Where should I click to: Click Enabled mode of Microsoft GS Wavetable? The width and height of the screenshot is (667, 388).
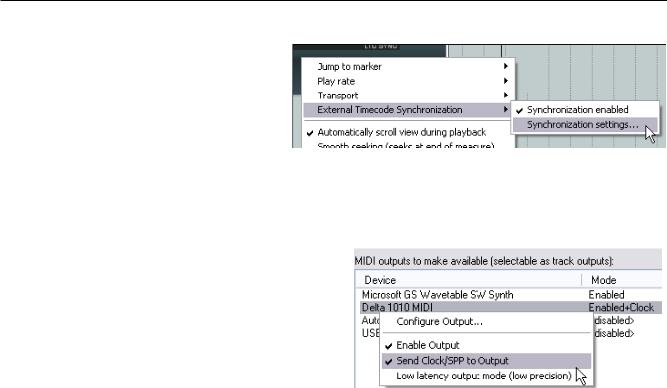(x=606, y=295)
